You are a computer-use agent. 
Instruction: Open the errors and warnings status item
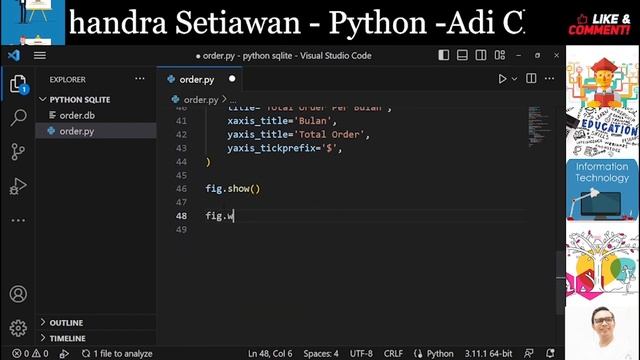coord(30,353)
